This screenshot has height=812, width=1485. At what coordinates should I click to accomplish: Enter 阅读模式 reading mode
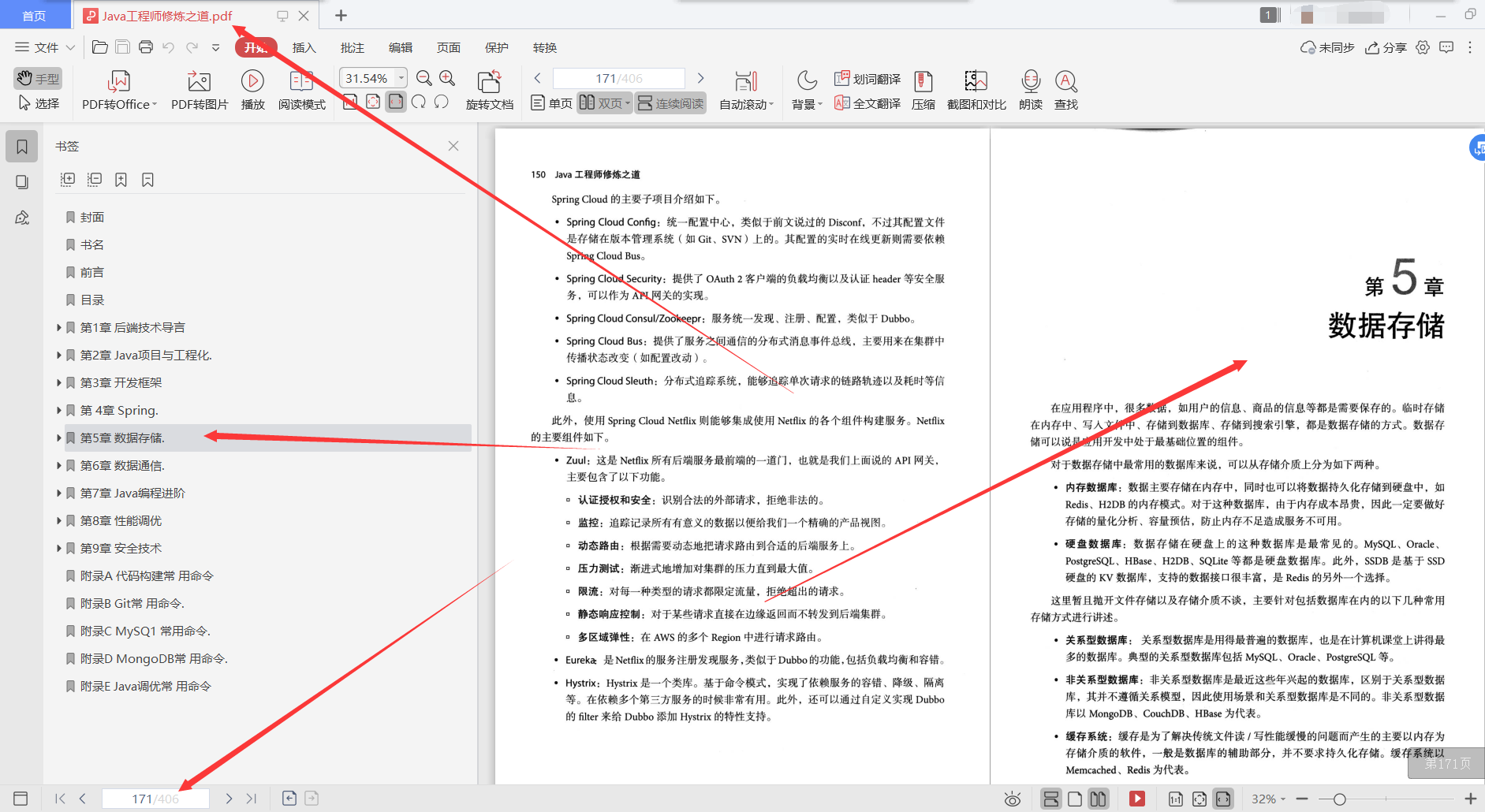tap(301, 90)
